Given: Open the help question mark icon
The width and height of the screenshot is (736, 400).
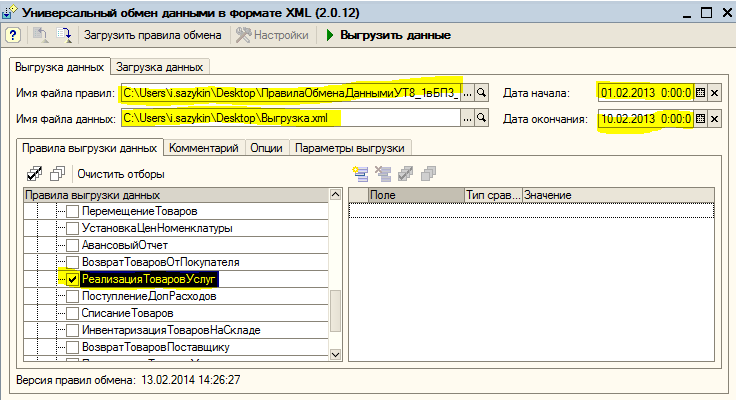Looking at the screenshot, I should click(x=13, y=35).
